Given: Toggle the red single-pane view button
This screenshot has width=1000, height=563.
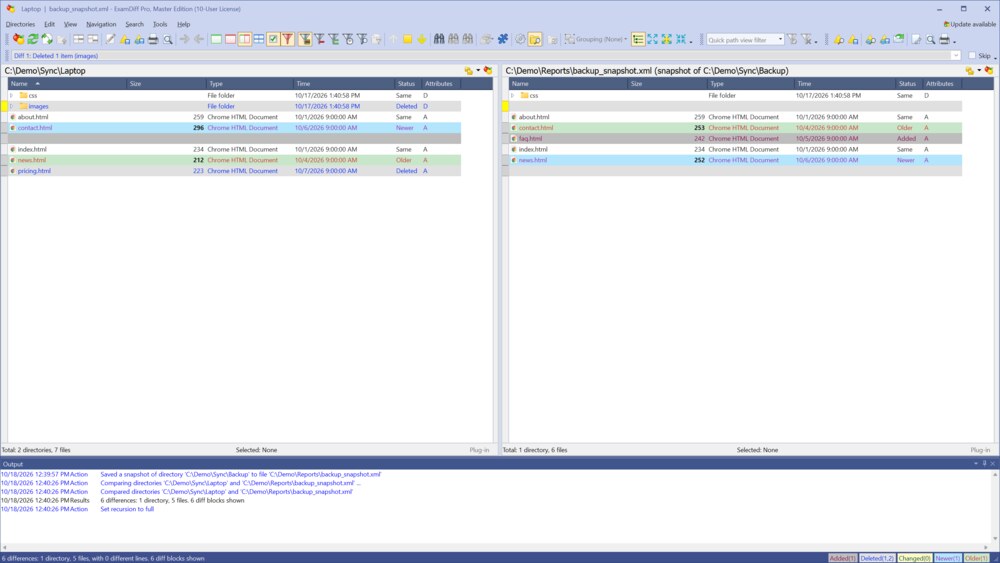Looking at the screenshot, I should [x=230, y=40].
